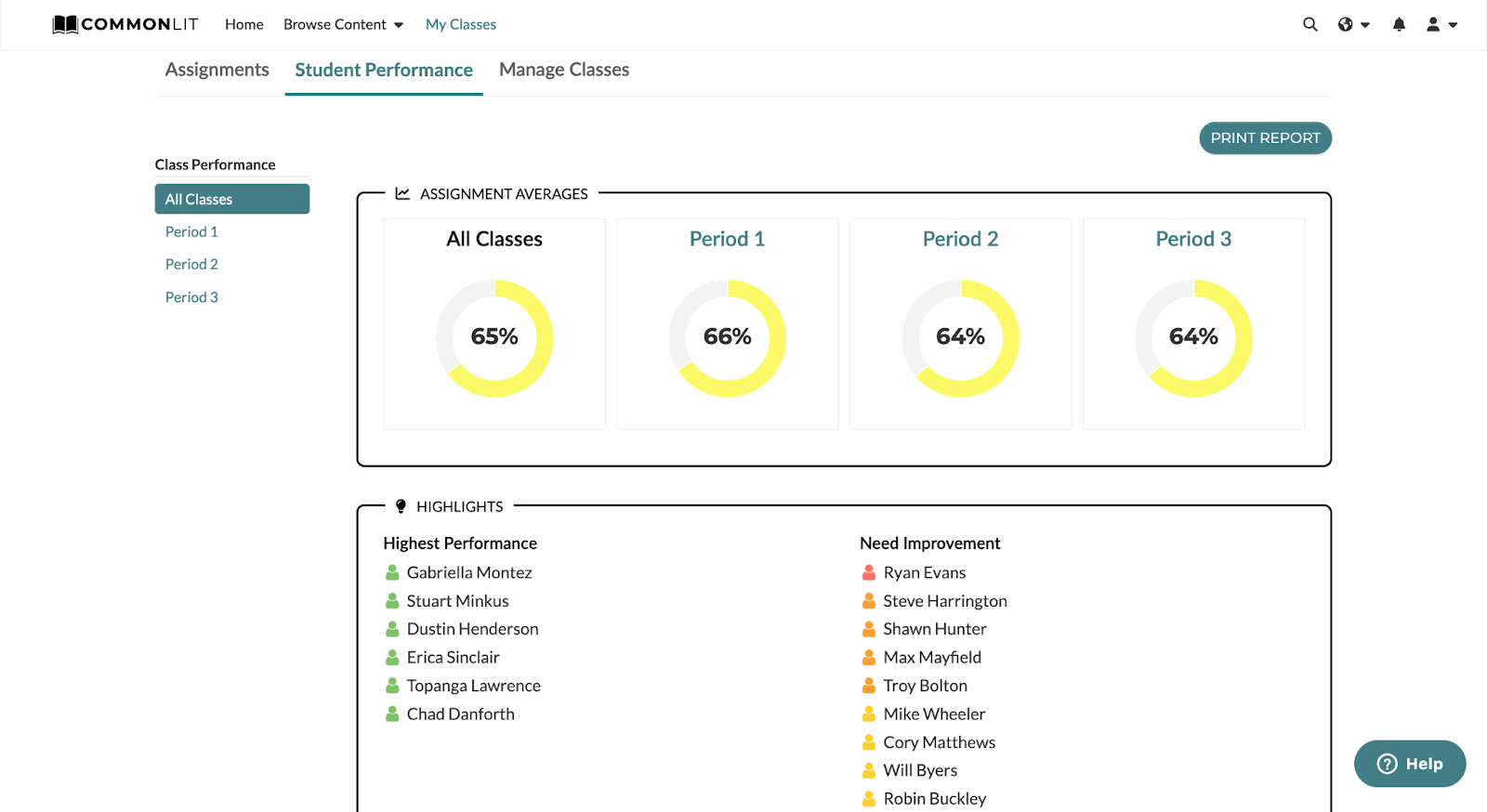The image size is (1487, 812).
Task: Click the globe language icon
Action: tap(1345, 24)
